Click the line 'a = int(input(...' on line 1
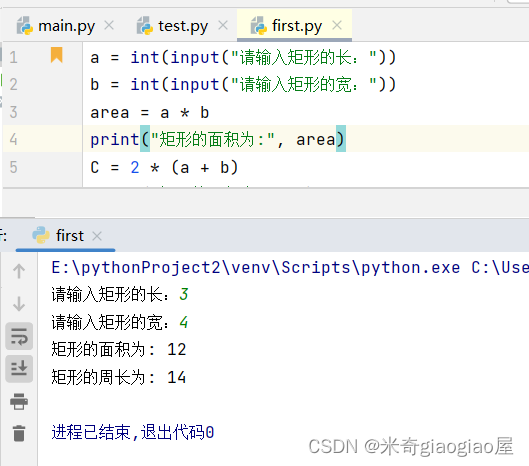Viewport: 529px width, 466px height. (x=243, y=57)
